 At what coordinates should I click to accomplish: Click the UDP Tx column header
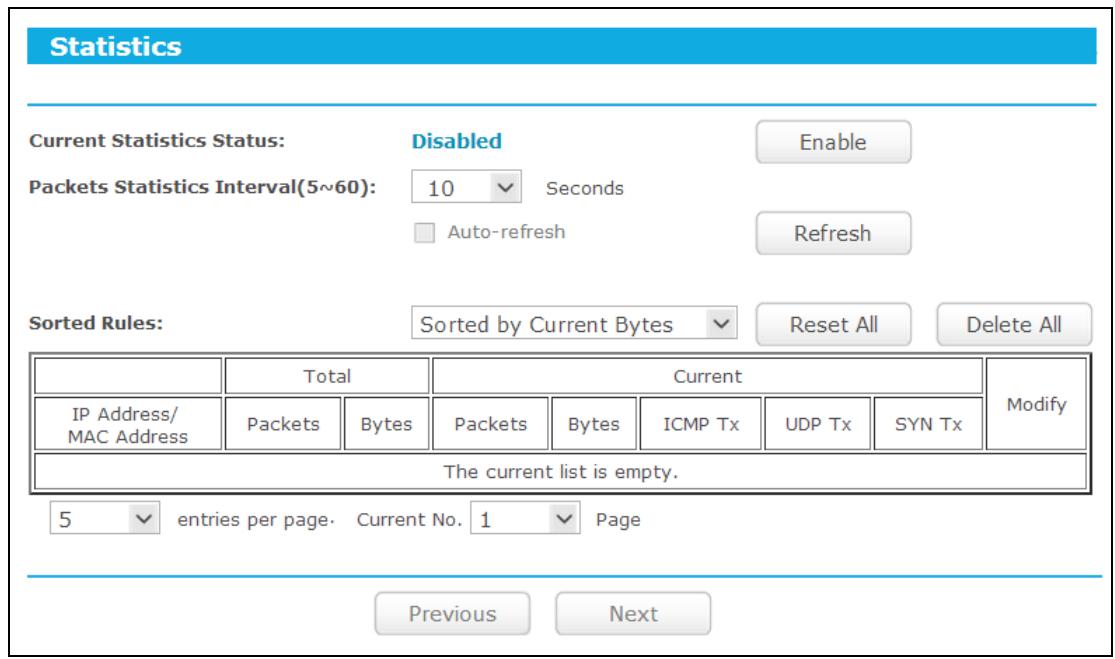pyautogui.click(x=818, y=424)
